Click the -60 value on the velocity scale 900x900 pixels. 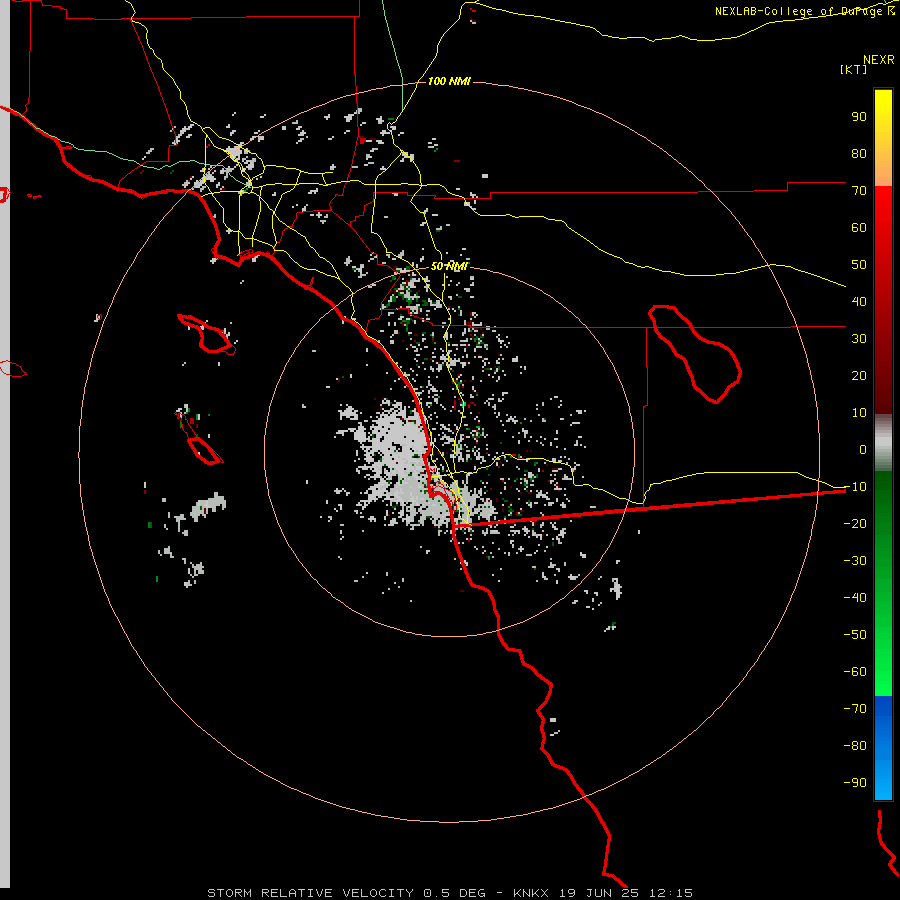point(855,672)
